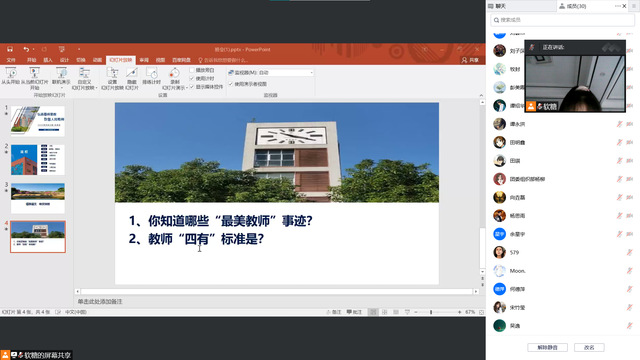
Task: Uncheck Use Presenter View (使用演示者视图)
Action: (x=231, y=84)
